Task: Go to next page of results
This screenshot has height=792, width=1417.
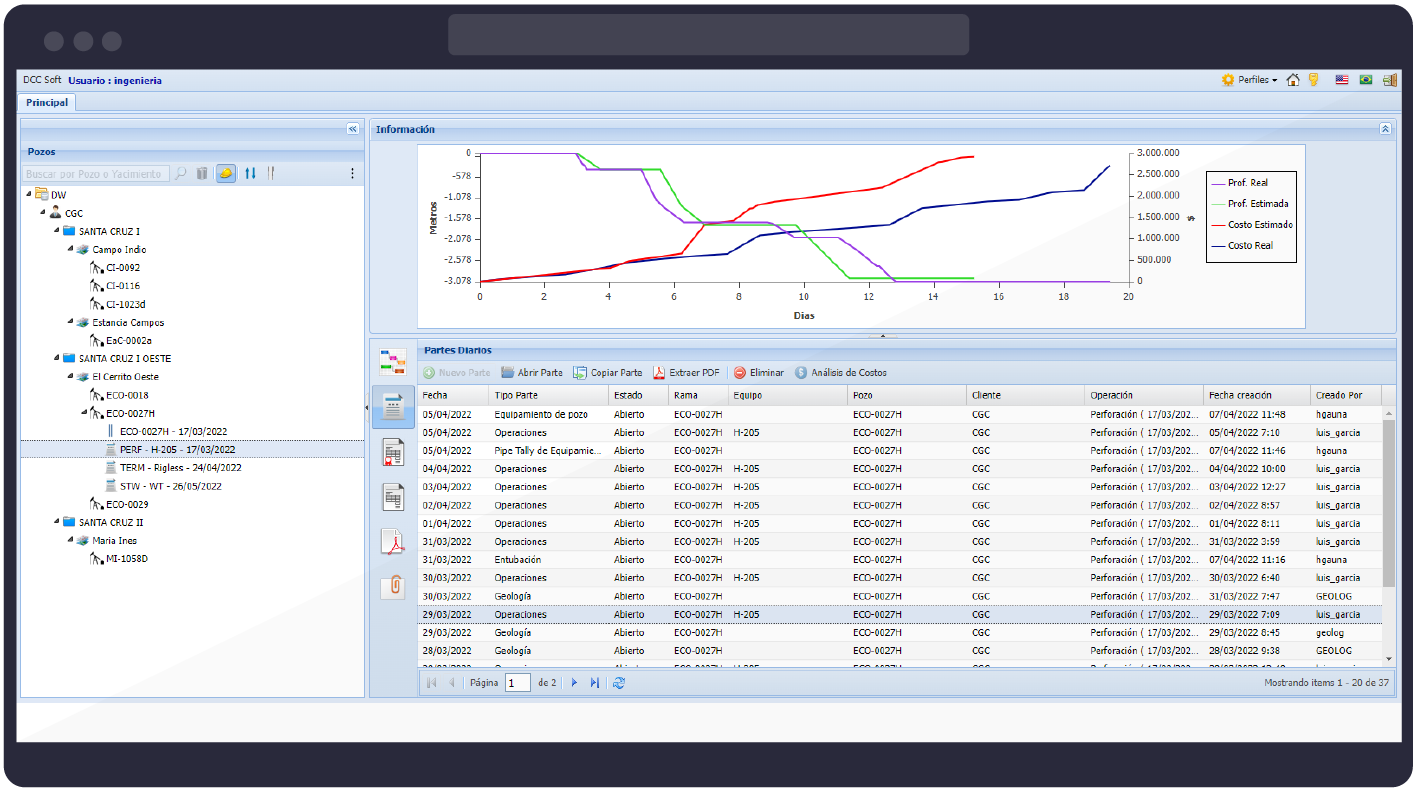Action: tap(574, 682)
